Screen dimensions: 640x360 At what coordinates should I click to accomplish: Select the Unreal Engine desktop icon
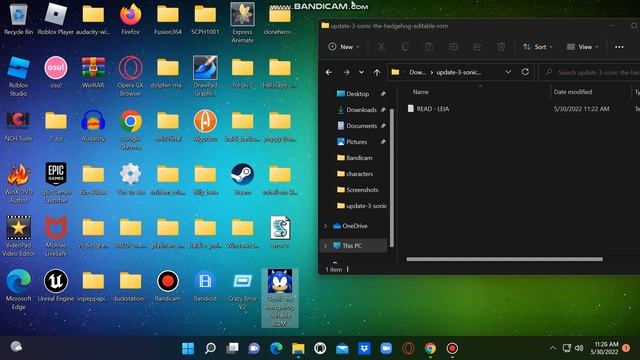tap(56, 286)
